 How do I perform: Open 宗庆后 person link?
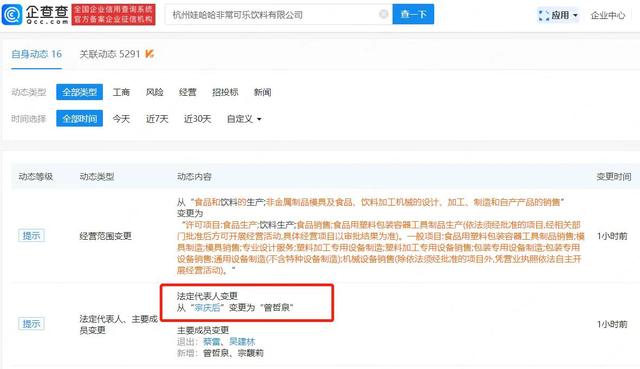click(207, 307)
